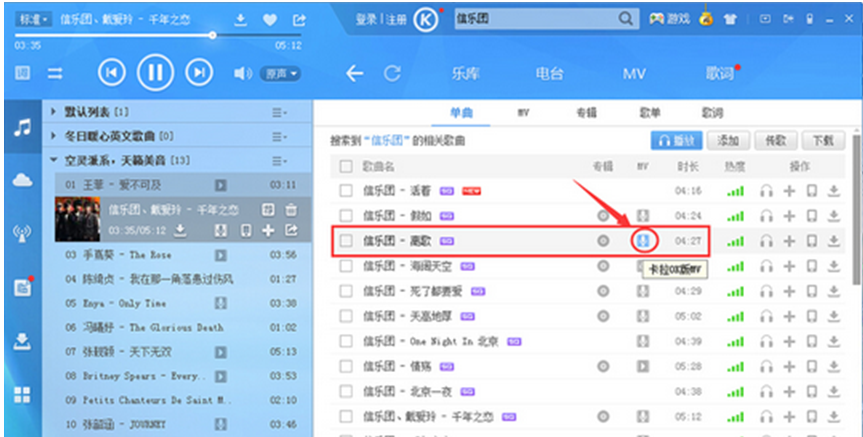863x437 pixels.
Task: Switch to the 电台 section
Action: 549,73
